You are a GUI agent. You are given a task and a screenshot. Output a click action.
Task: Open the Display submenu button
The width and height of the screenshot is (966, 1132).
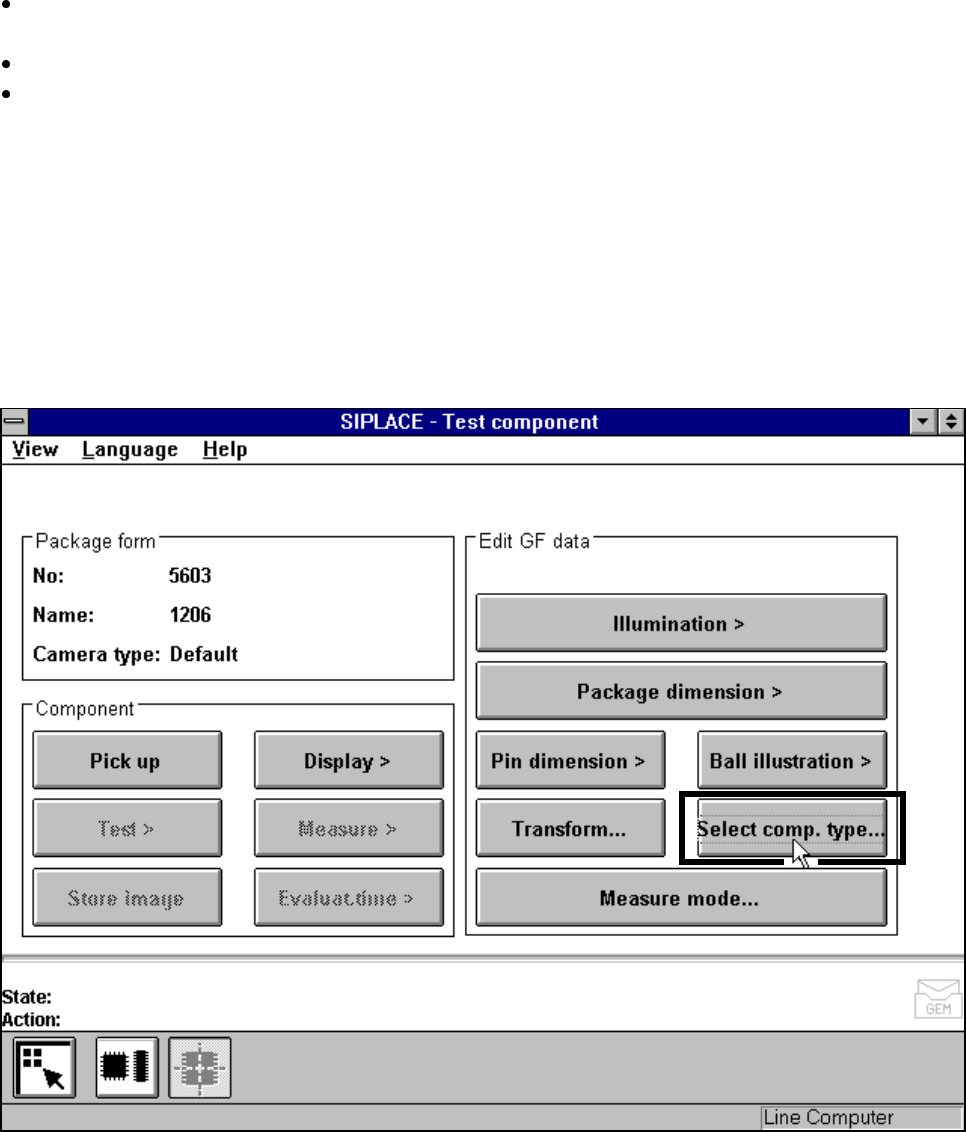349,760
